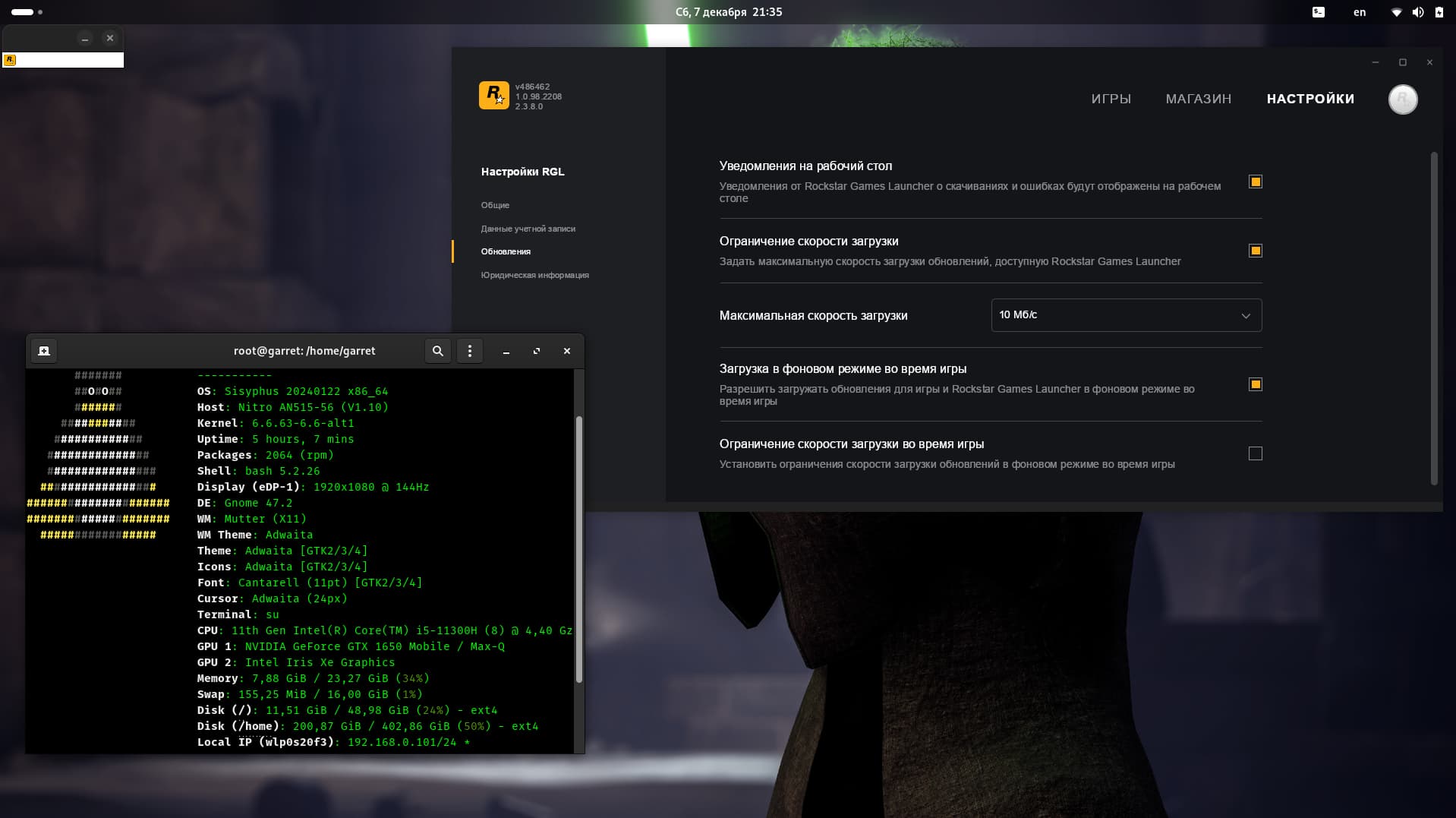Click the launcher version text v486462
The image size is (1456, 818).
pos(532,87)
